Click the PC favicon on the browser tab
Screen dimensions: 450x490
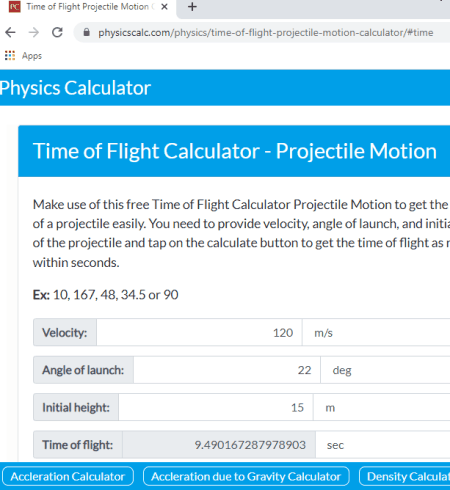[x=14, y=6]
